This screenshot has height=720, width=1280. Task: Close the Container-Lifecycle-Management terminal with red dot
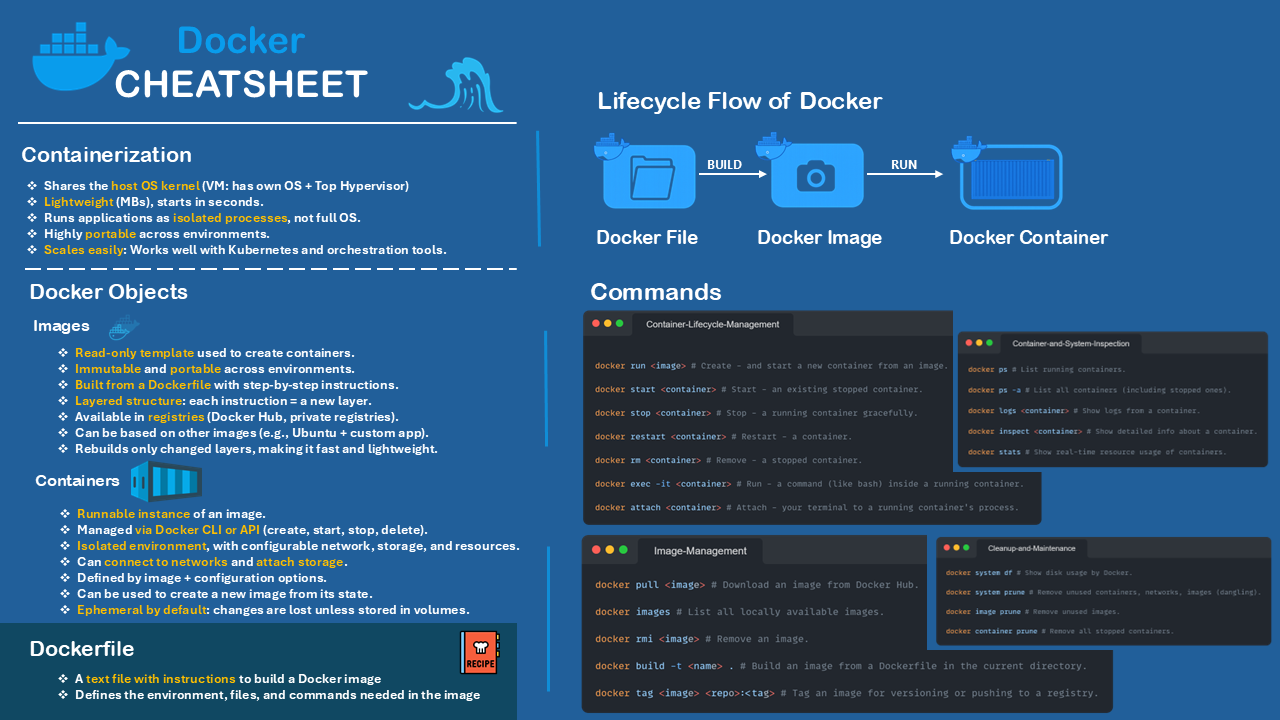point(596,324)
